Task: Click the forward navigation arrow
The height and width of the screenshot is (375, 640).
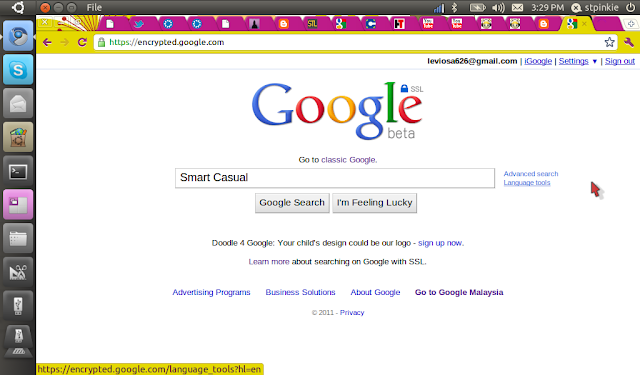Action: [x=64, y=42]
